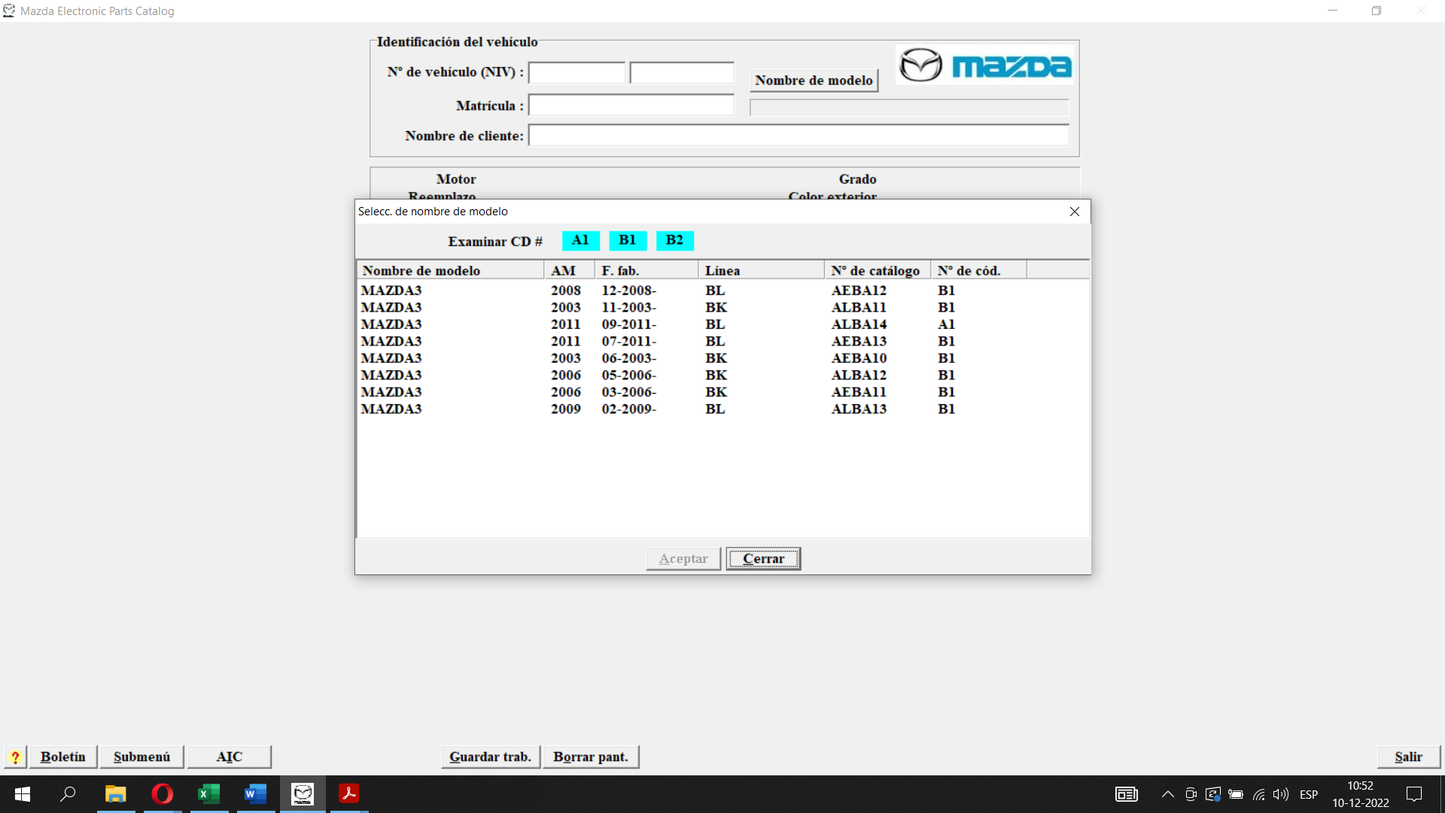This screenshot has width=1445, height=813.
Task: Sort by AM column header
Action: coord(570,270)
